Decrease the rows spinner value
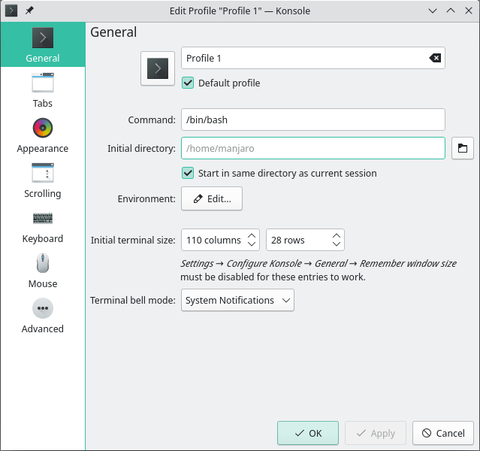Screen dimensions: 480x451 point(337,244)
